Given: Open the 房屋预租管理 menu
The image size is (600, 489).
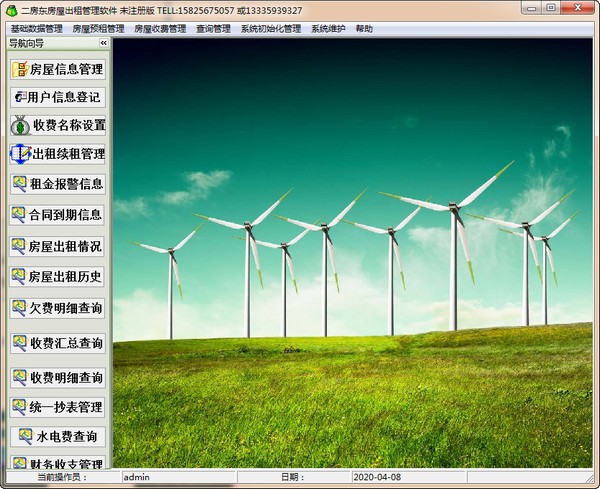Looking at the screenshot, I should 98,29.
